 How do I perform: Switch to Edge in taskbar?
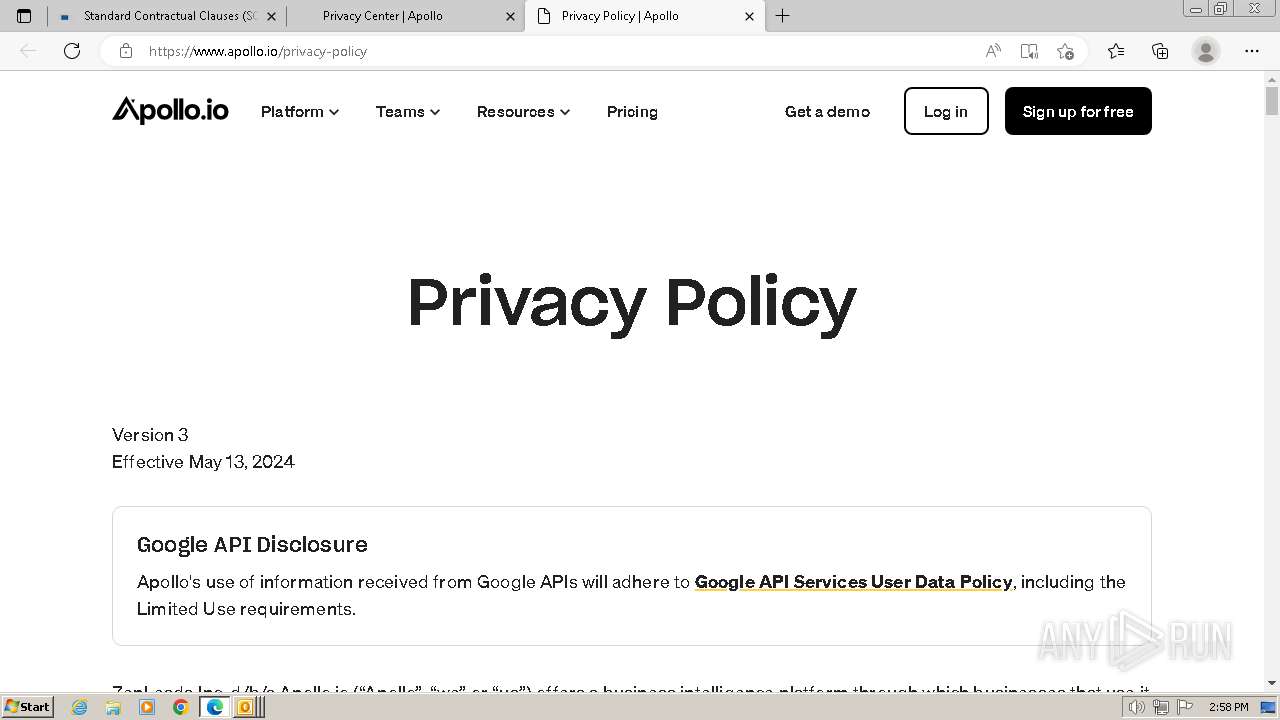(214, 707)
